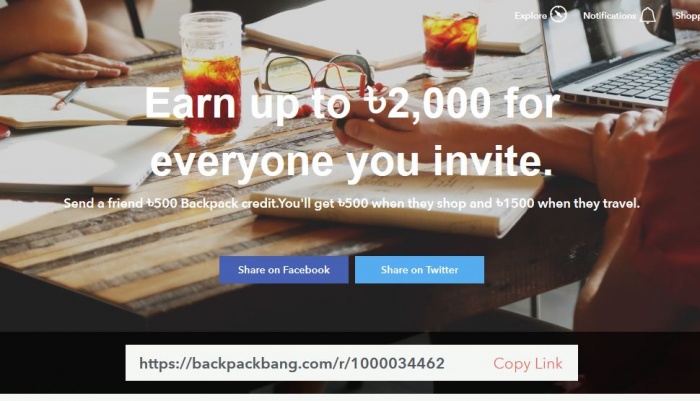Screen dimensions: 700x401
Task: Open the partially visible Shopping menu item
Action: 688,16
